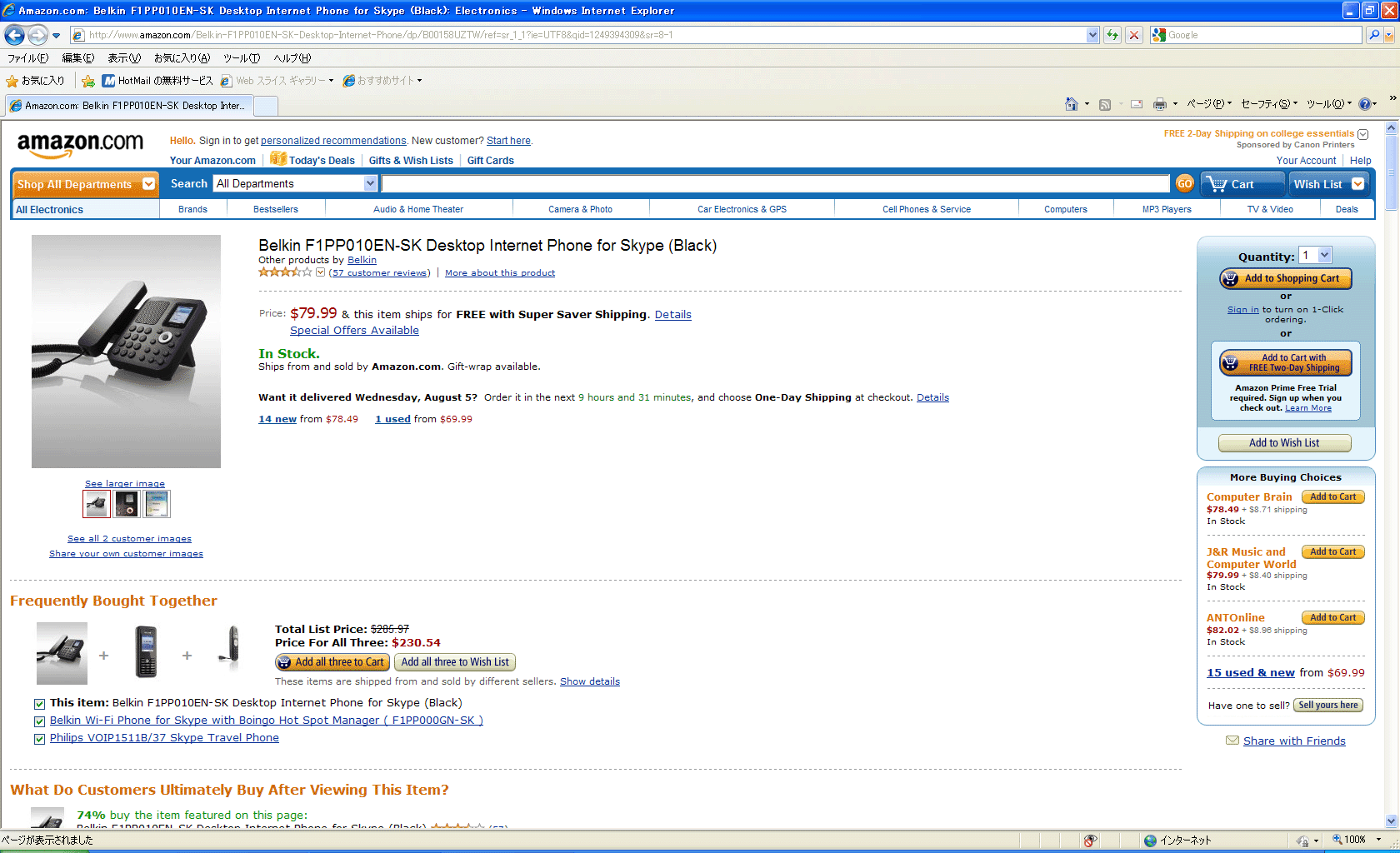Click Add all three to Wish List
The image size is (1400, 853).
[455, 662]
